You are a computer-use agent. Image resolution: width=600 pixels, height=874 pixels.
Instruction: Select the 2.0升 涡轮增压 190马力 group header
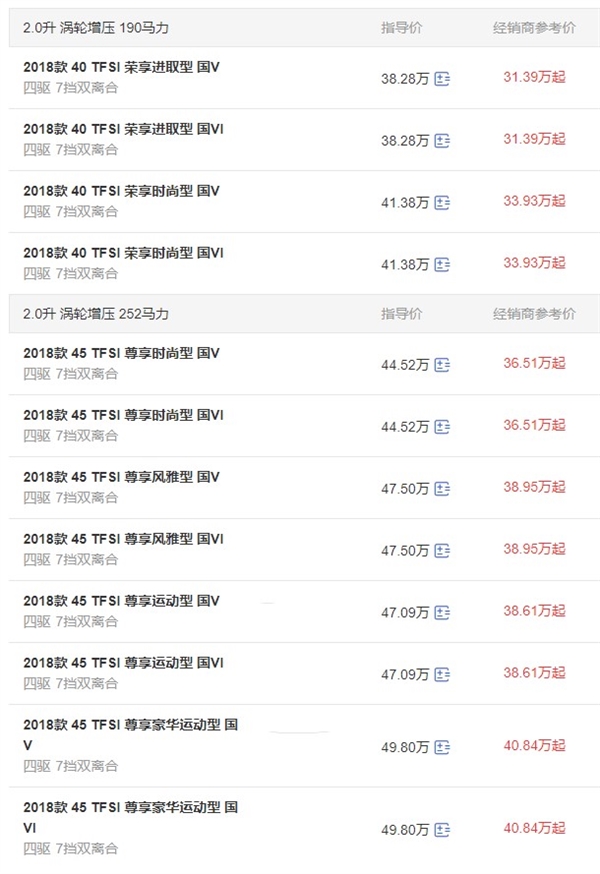click(304, 28)
